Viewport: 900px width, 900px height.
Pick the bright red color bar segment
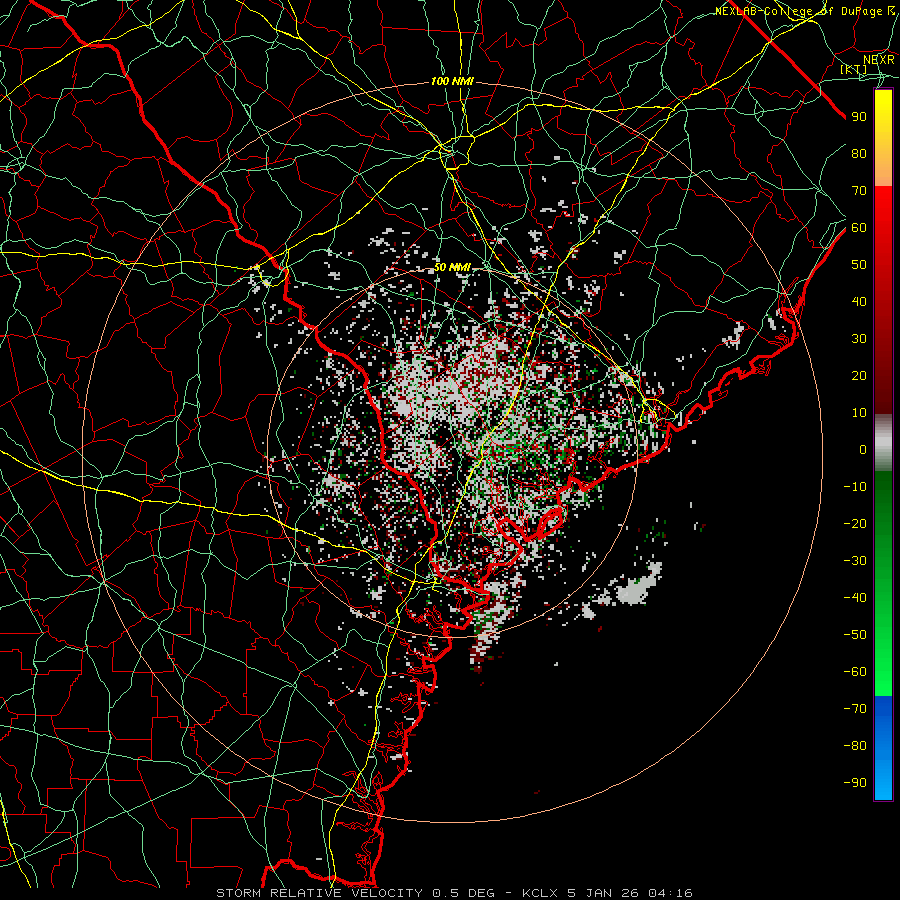pos(883,210)
